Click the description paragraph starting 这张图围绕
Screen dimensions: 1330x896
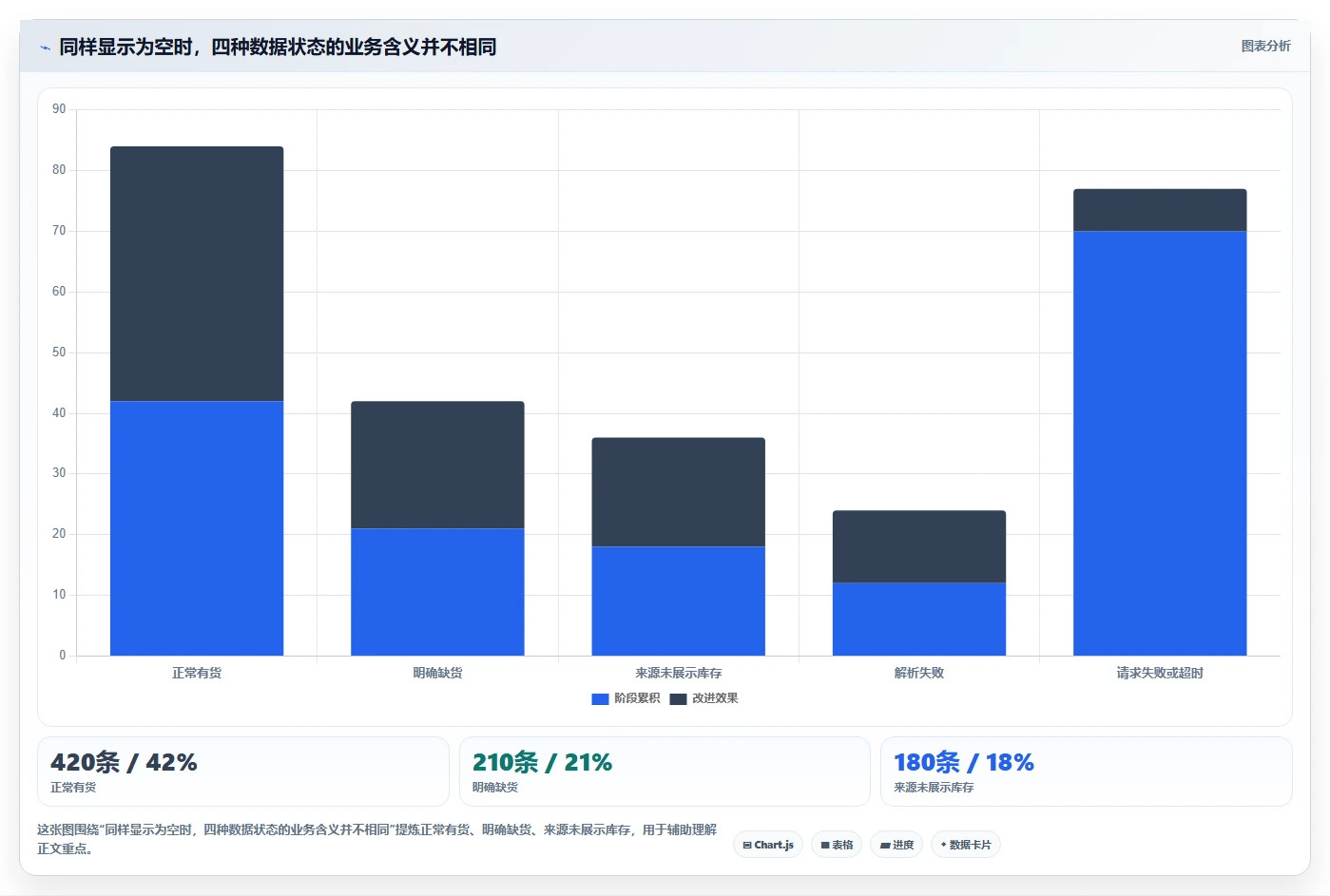pos(377,839)
